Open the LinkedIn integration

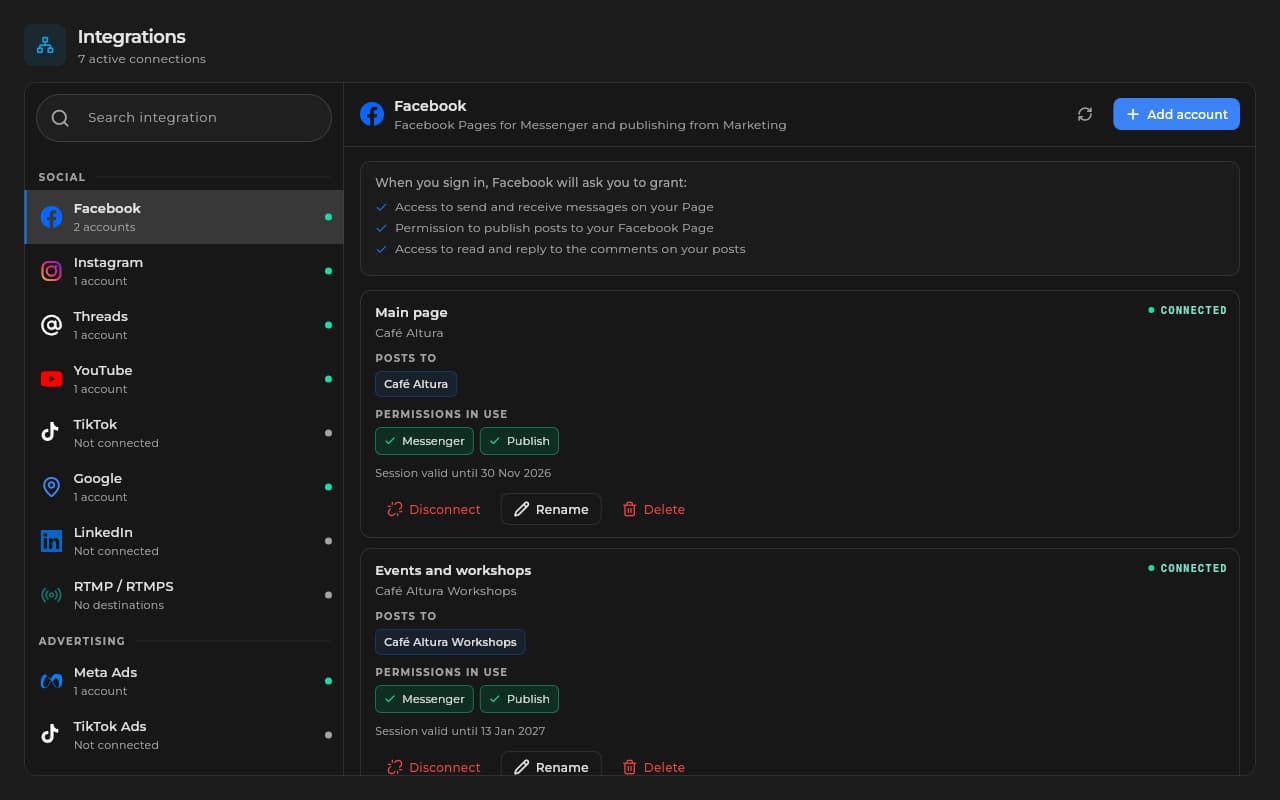pos(184,541)
